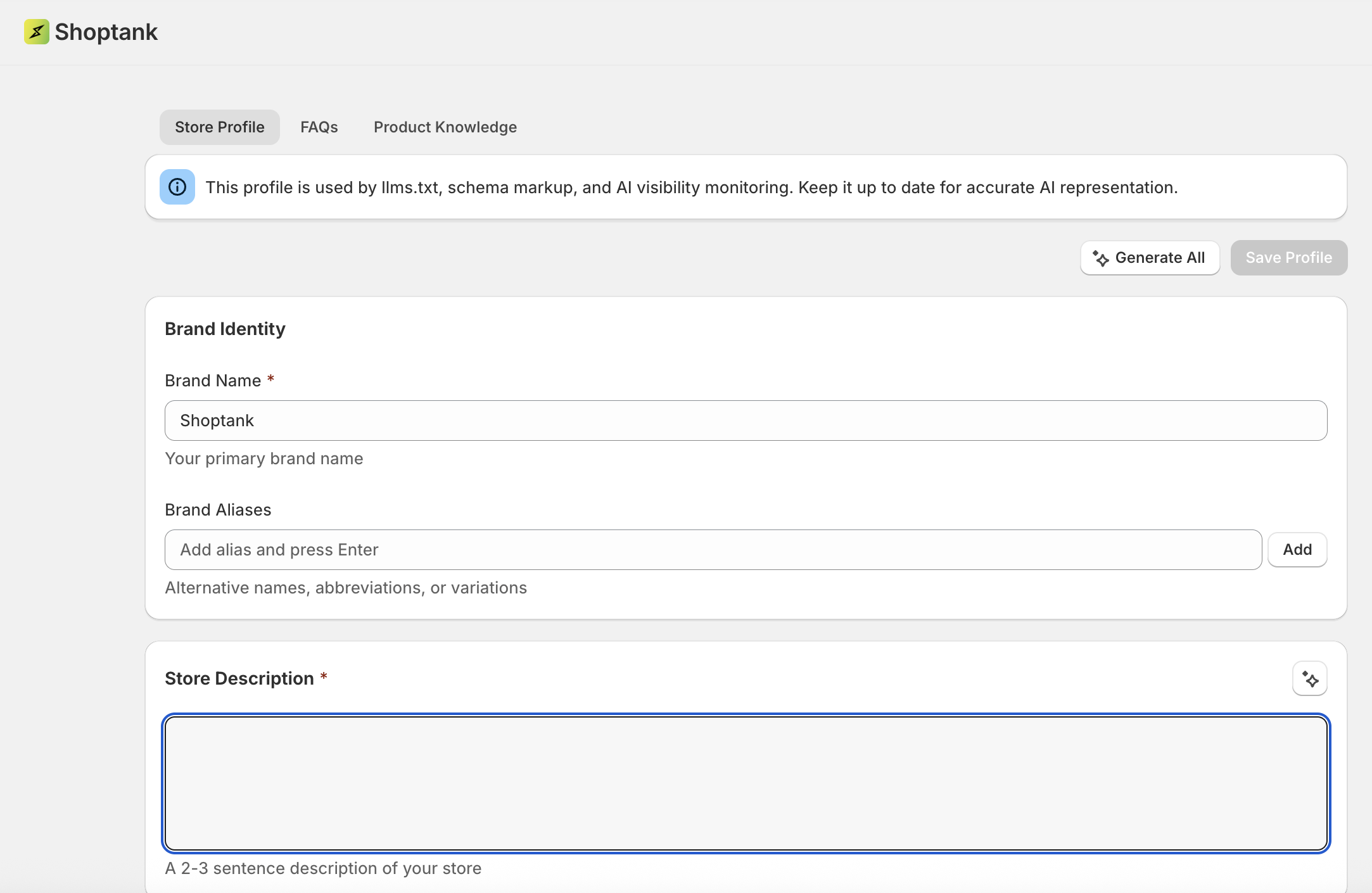Viewport: 1372px width, 893px height.
Task: Click the Shoptank lightning bolt logo icon
Action: (x=37, y=32)
